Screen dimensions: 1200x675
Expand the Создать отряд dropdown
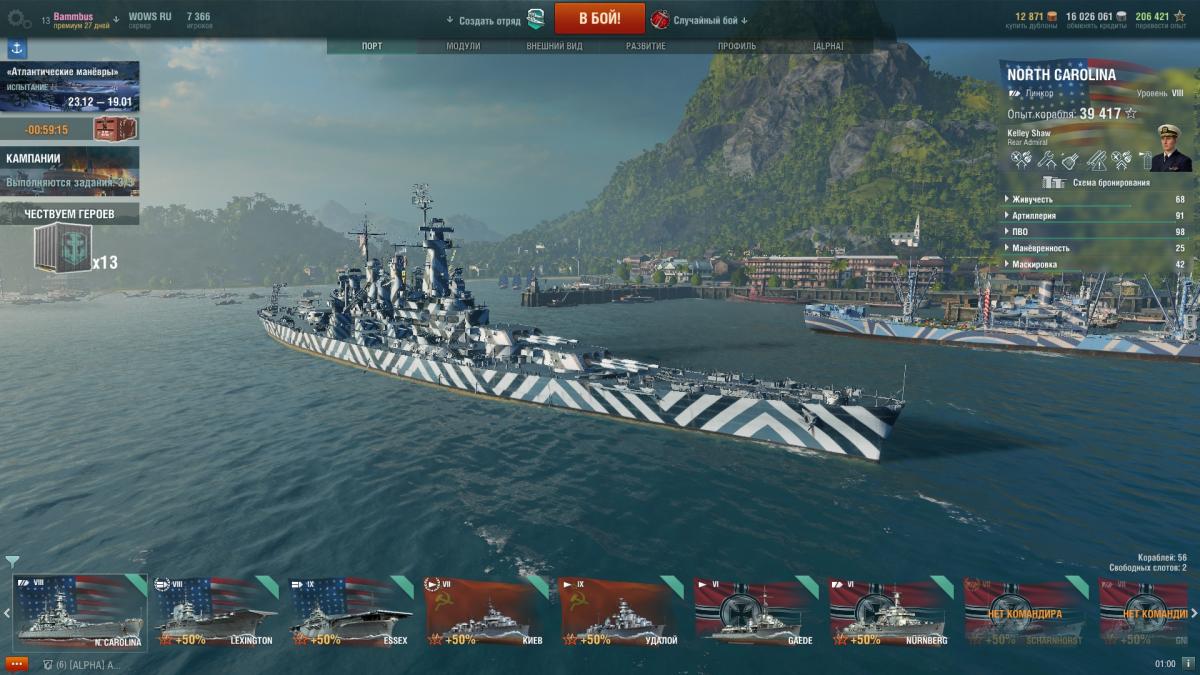click(x=483, y=20)
